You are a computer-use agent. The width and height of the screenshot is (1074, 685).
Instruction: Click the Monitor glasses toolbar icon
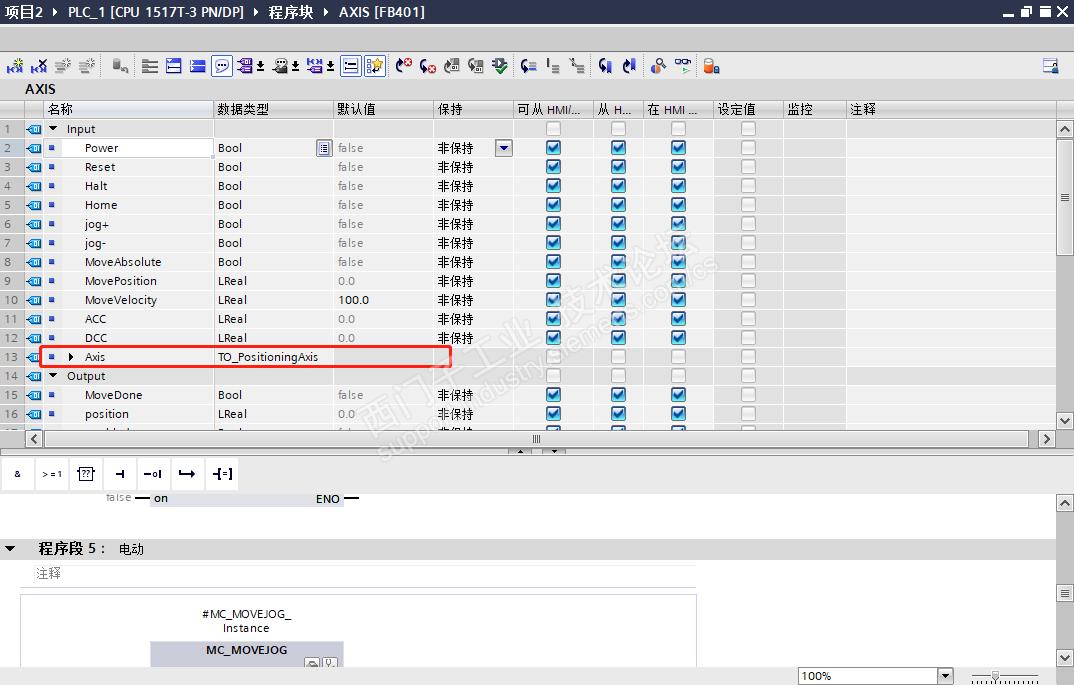683,66
